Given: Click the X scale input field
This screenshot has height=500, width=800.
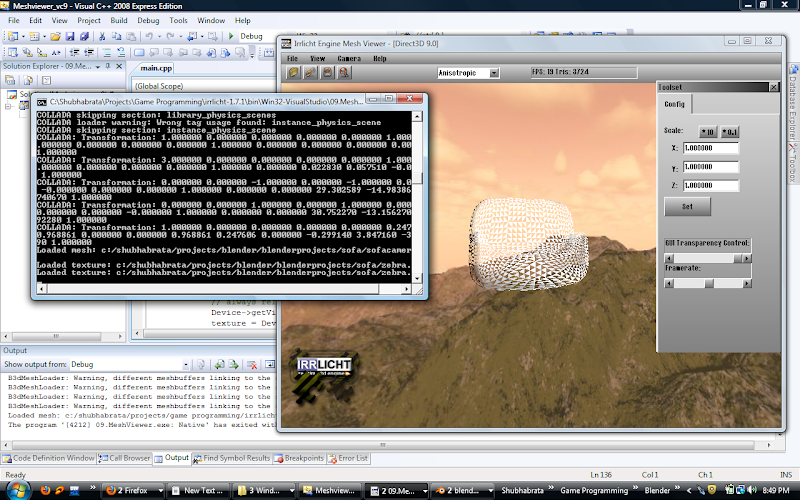Looking at the screenshot, I should tap(710, 148).
